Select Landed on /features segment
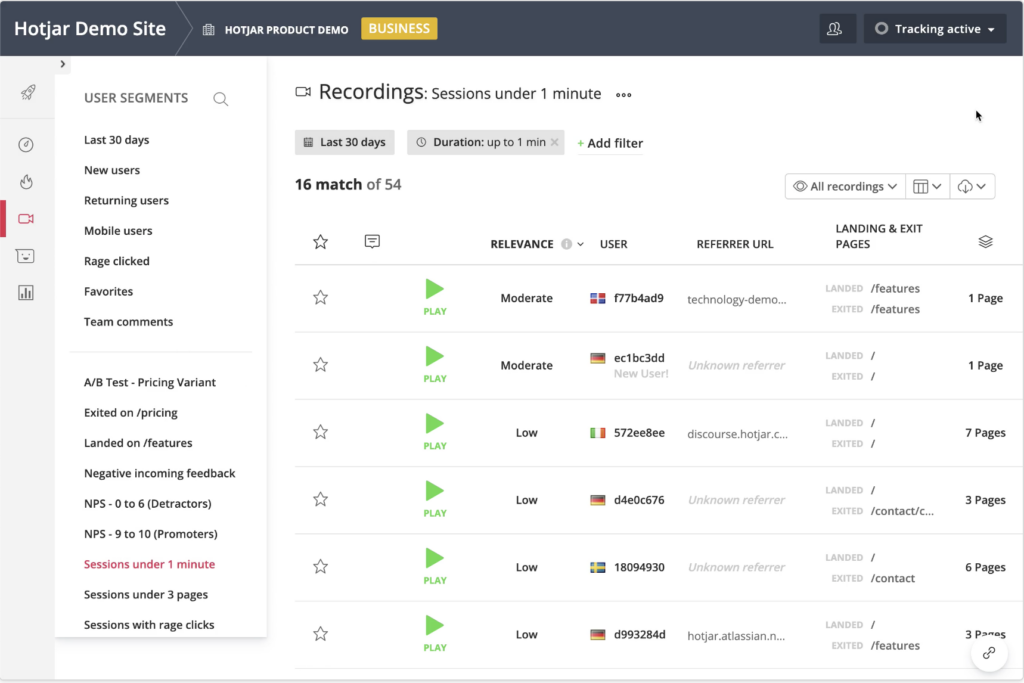 [138, 443]
